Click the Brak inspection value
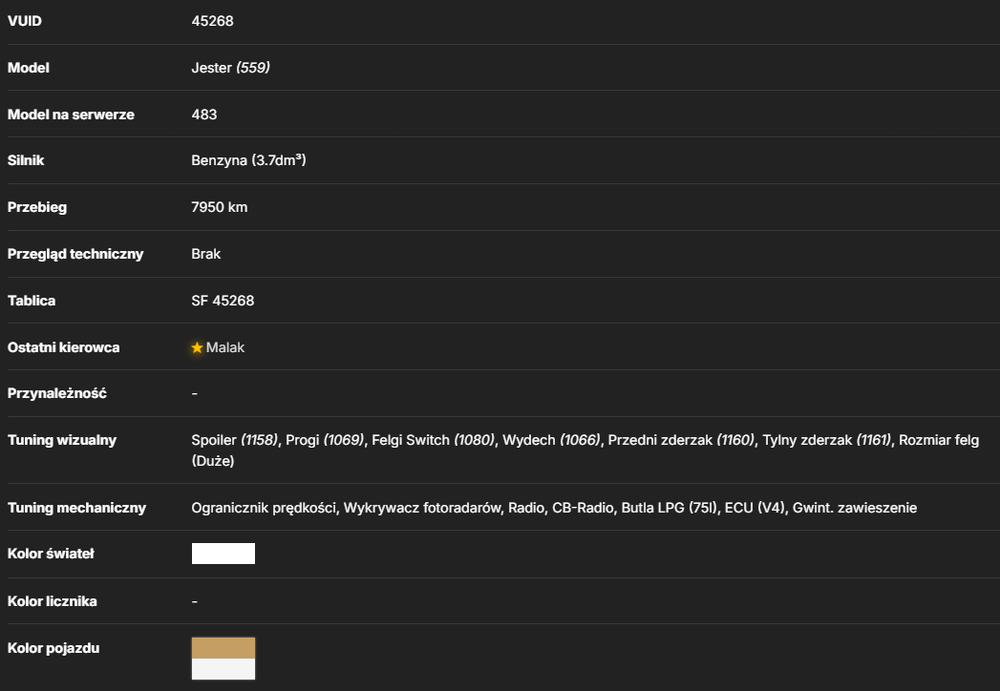 click(206, 254)
